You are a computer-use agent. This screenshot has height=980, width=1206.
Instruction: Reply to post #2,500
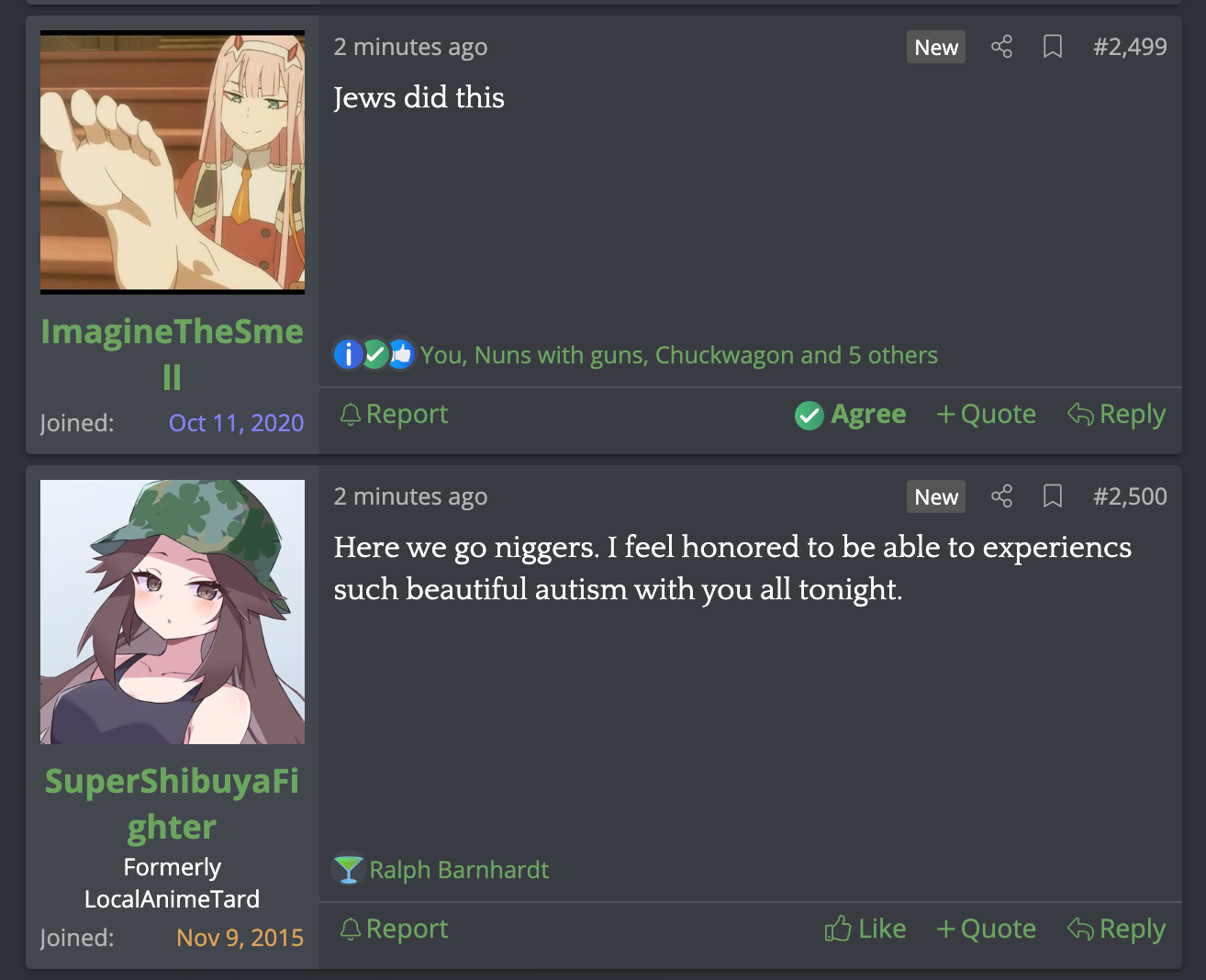pyautogui.click(x=1116, y=930)
